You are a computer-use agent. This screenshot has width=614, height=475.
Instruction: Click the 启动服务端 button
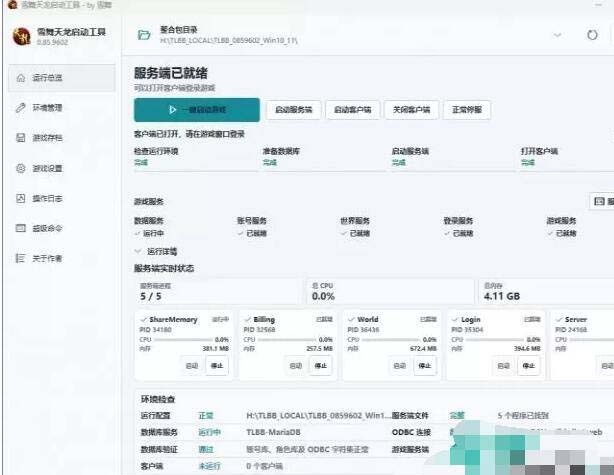[x=294, y=110]
